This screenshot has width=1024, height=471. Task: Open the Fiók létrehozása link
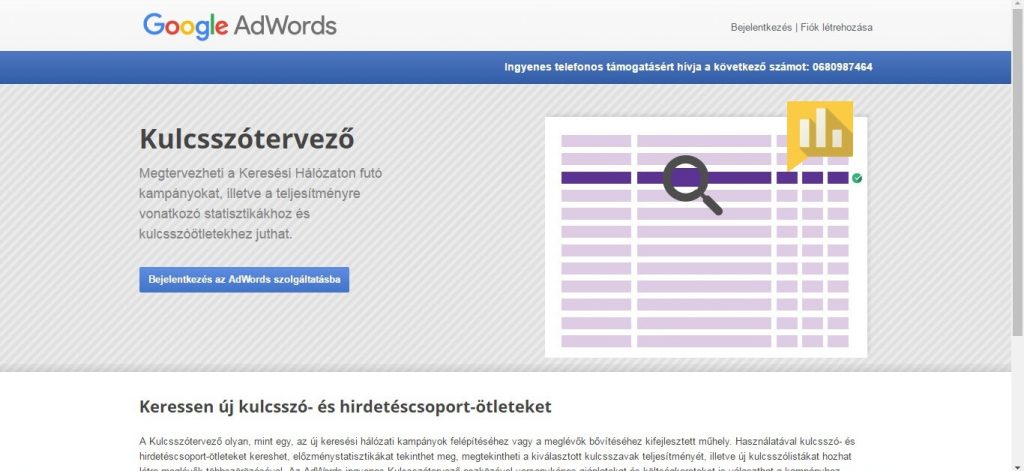pyautogui.click(x=837, y=27)
